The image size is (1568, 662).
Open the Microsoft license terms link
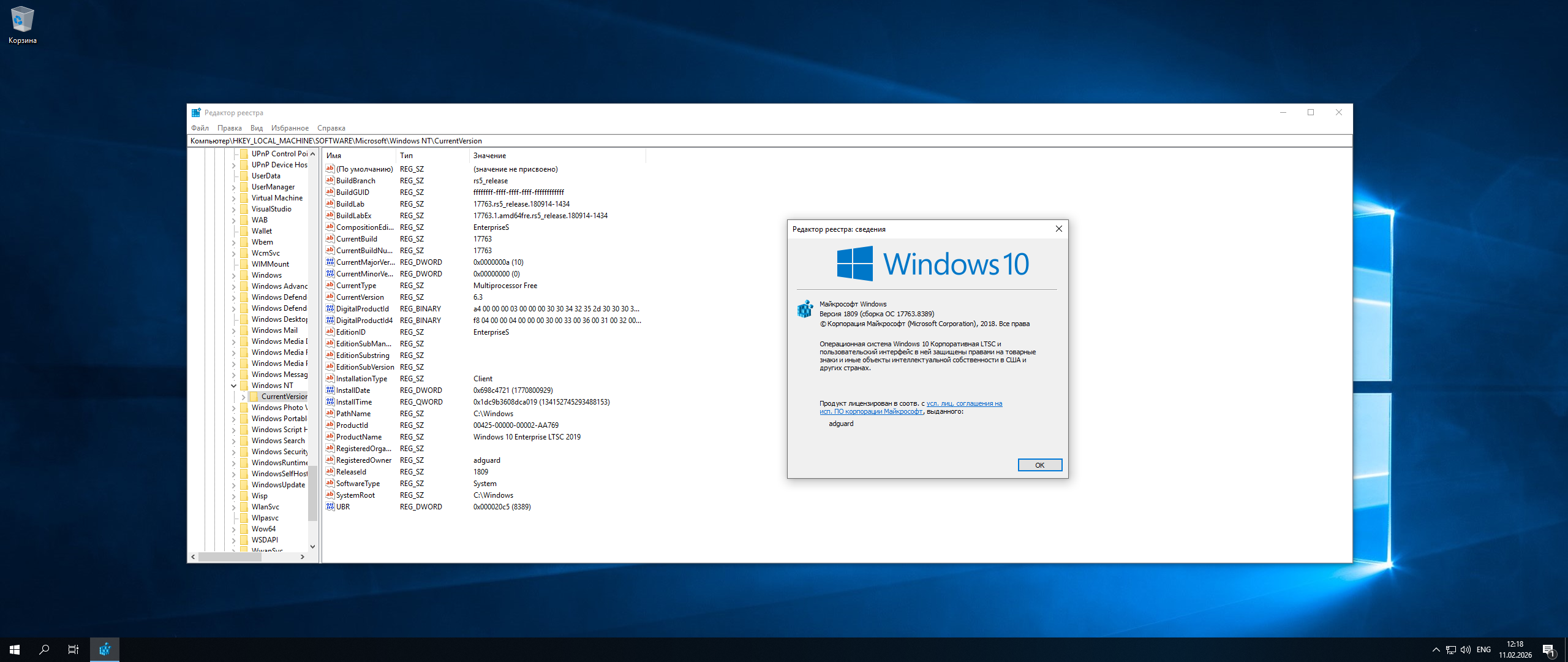click(x=964, y=404)
